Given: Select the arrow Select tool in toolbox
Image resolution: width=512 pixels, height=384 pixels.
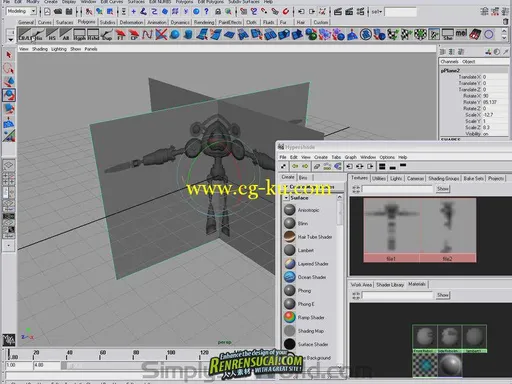Looking at the screenshot, I should point(9,55).
